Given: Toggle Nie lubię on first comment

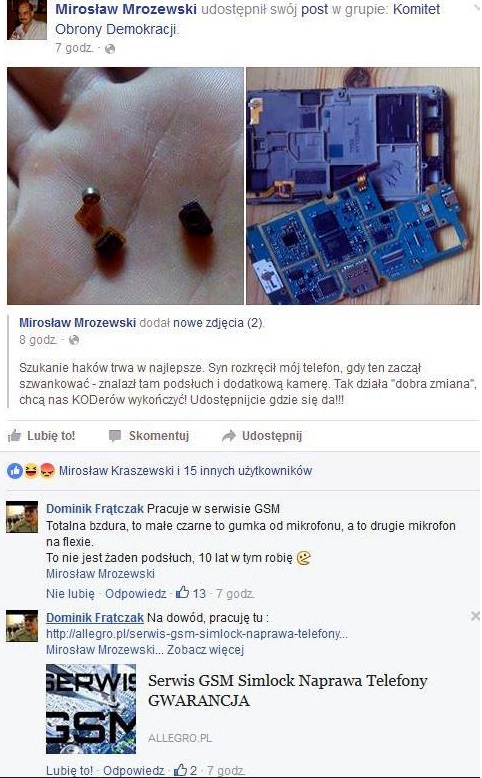Looking at the screenshot, I should [70, 593].
